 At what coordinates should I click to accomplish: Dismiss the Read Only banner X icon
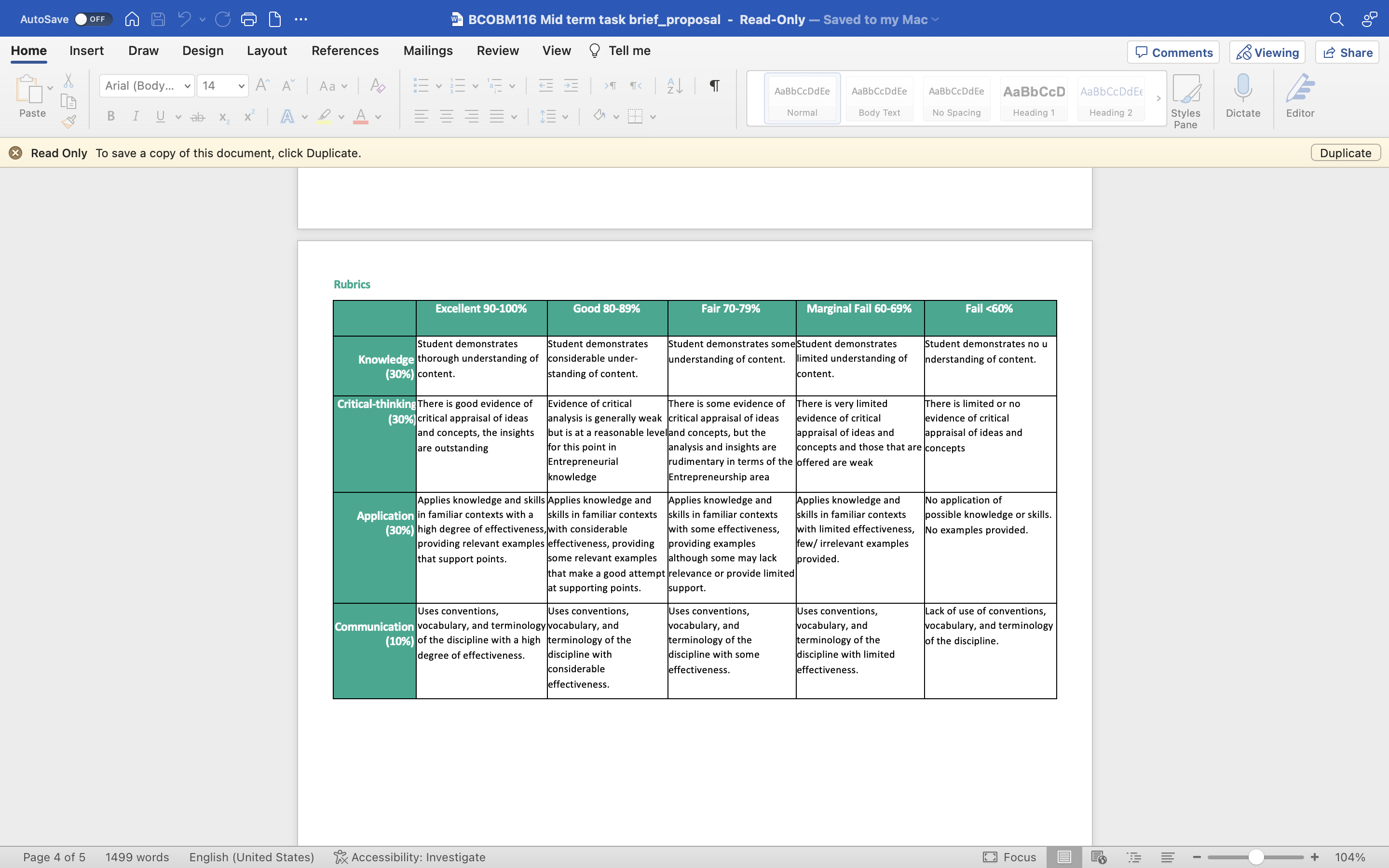(x=15, y=153)
